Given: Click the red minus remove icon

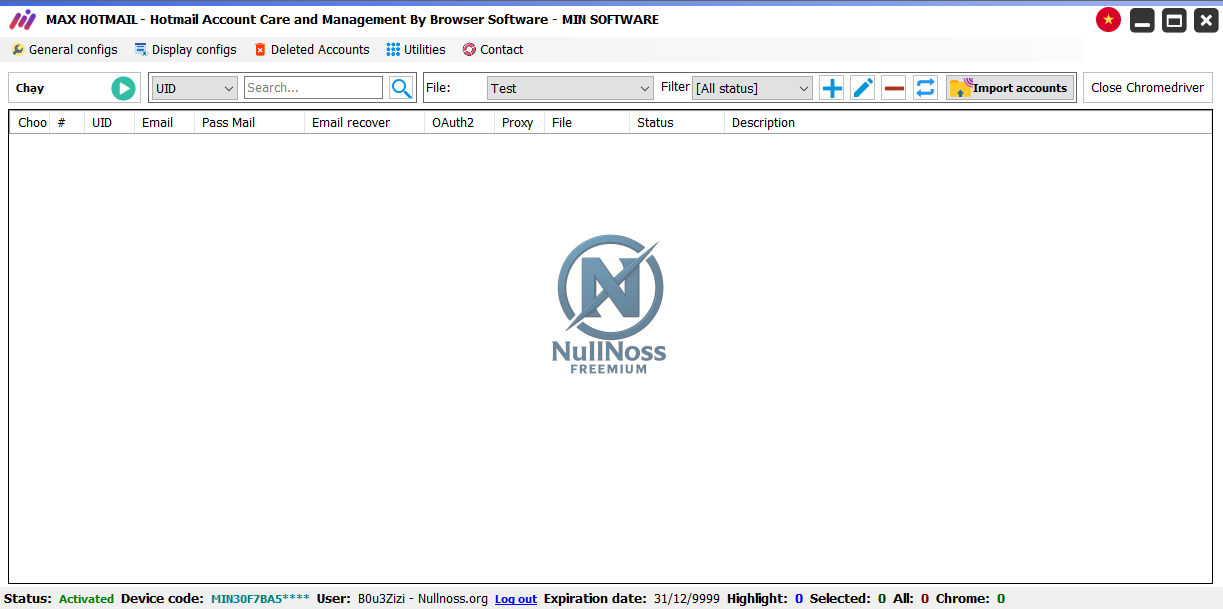Looking at the screenshot, I should (x=894, y=88).
